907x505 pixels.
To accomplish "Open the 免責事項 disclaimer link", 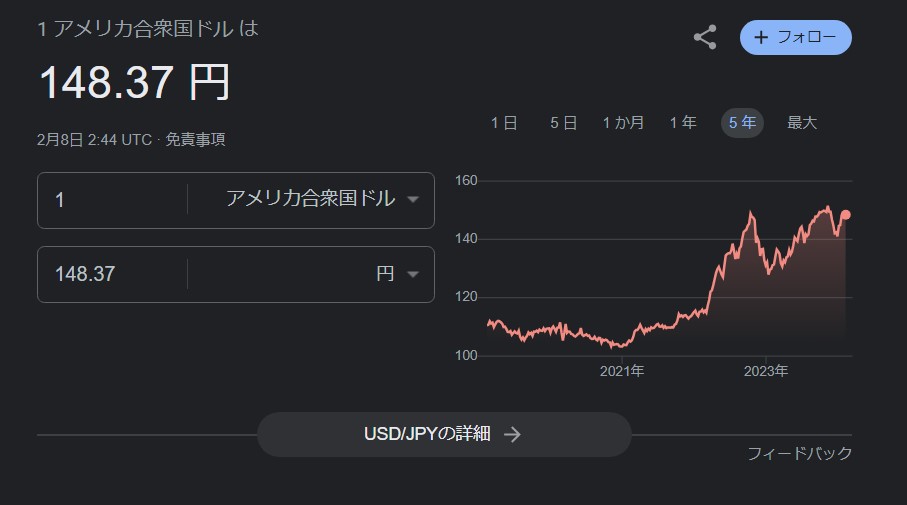I will (196, 139).
